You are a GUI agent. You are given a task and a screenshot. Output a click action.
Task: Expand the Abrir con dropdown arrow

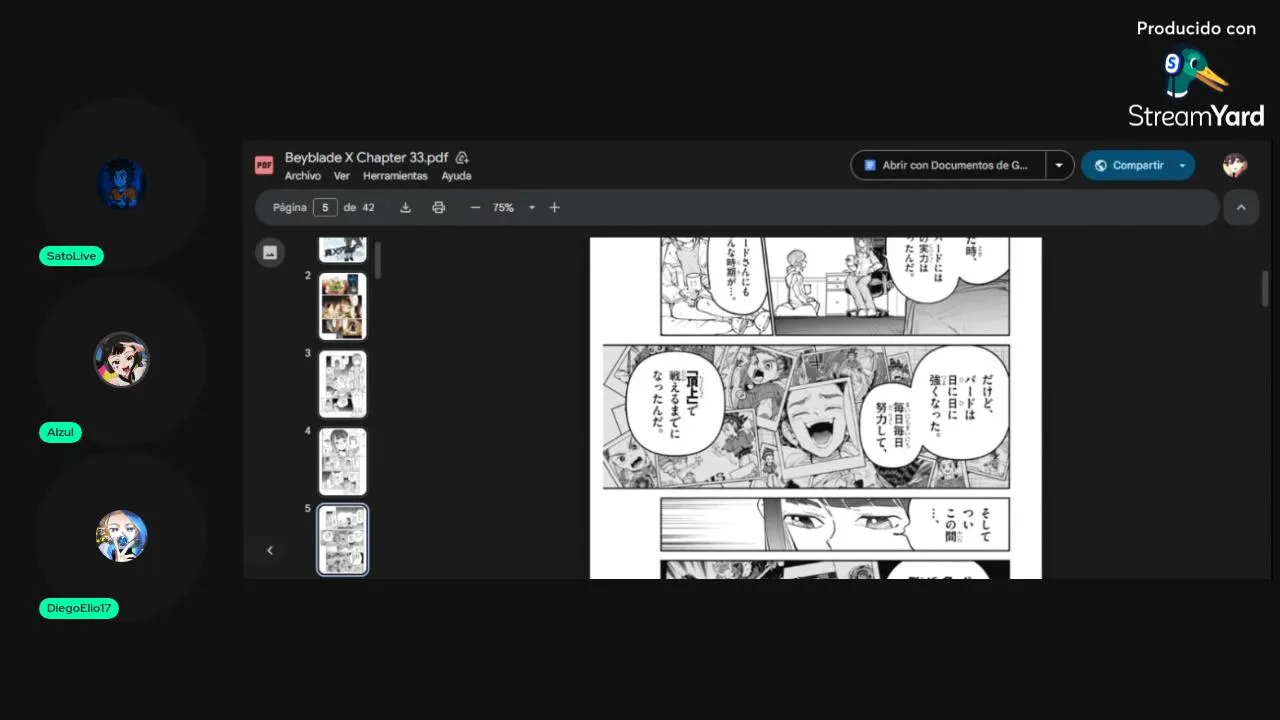pos(1059,165)
